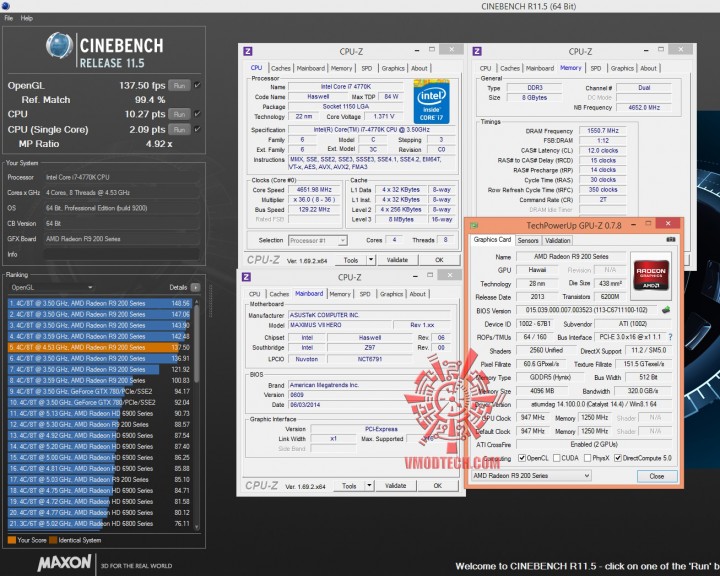720x576 pixels.
Task: Click the Cinebench Info input field
Action: 122,254
